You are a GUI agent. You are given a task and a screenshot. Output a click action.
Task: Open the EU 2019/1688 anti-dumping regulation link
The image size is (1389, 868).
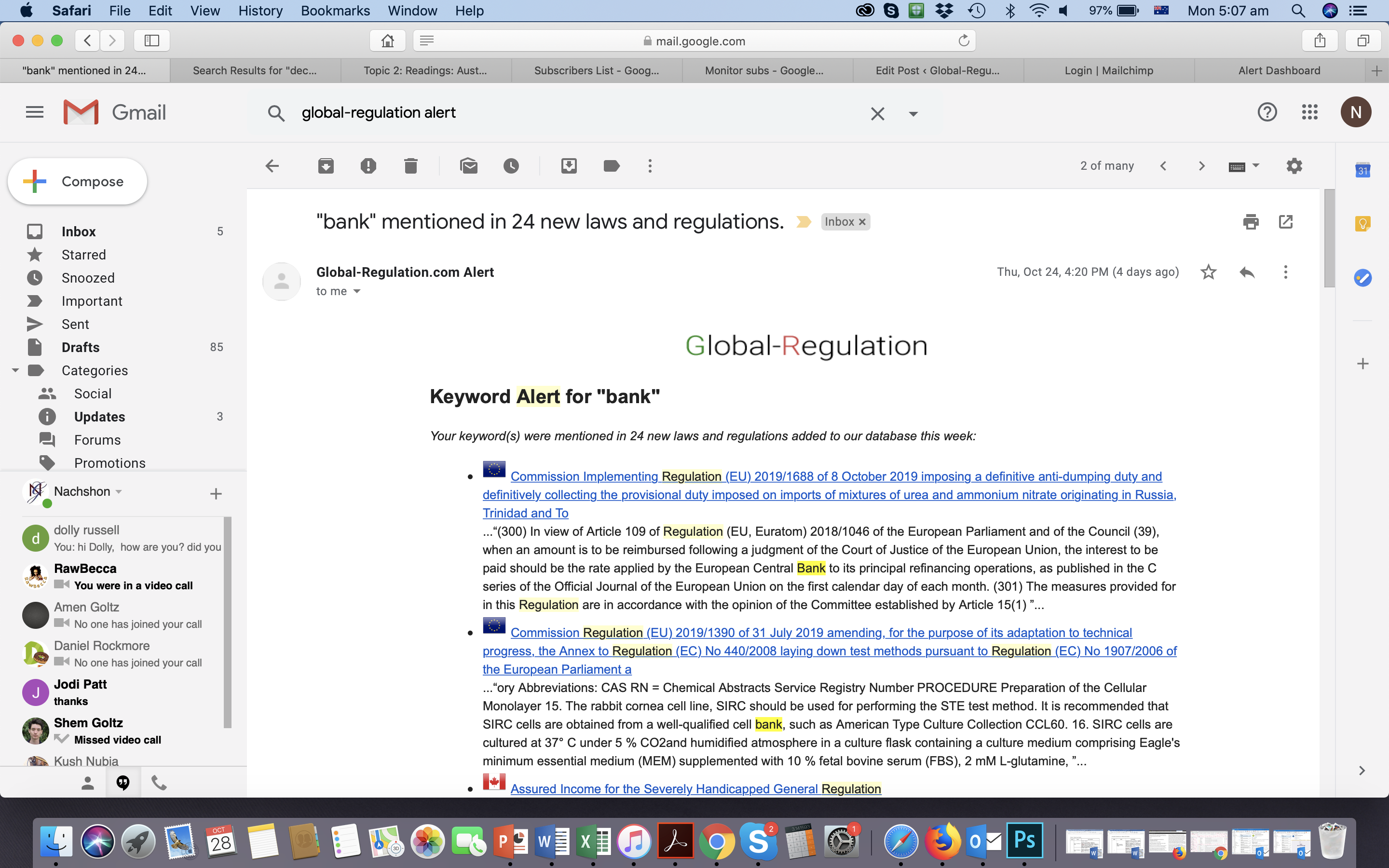click(830, 495)
